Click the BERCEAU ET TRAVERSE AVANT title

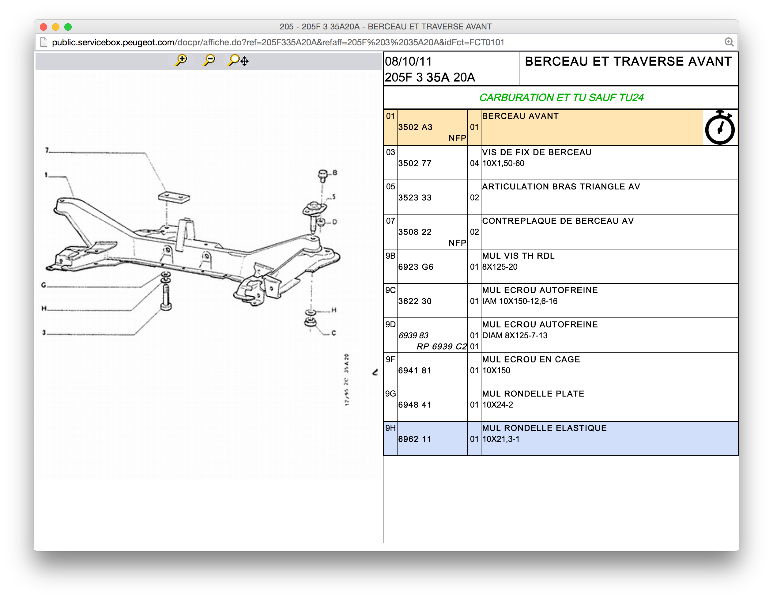point(628,62)
